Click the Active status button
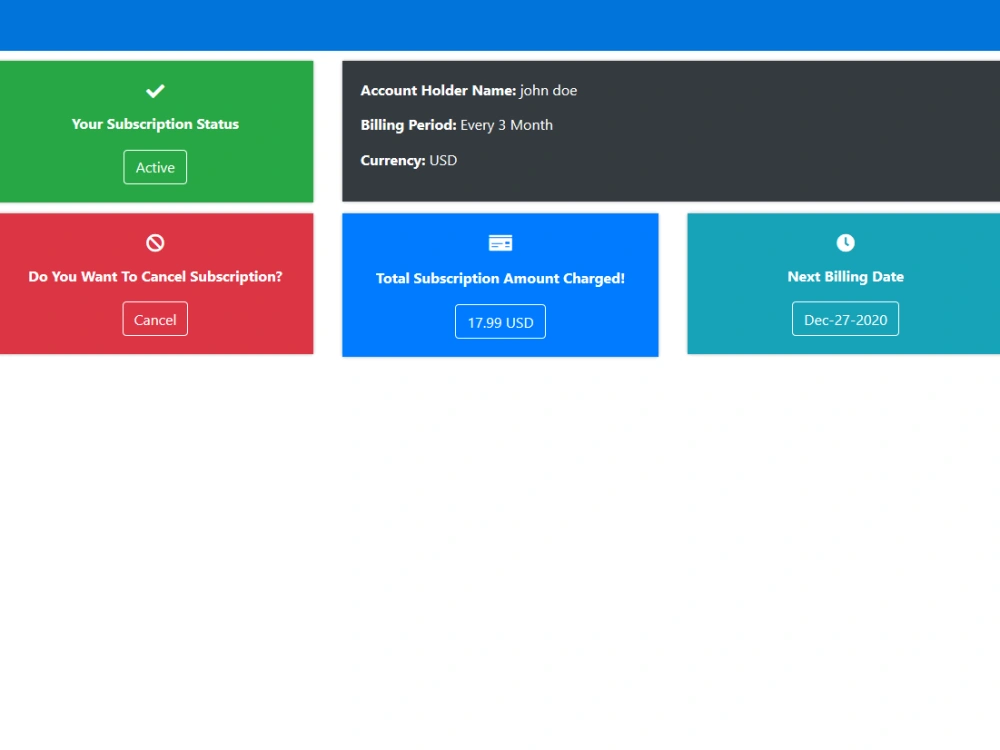 point(155,167)
